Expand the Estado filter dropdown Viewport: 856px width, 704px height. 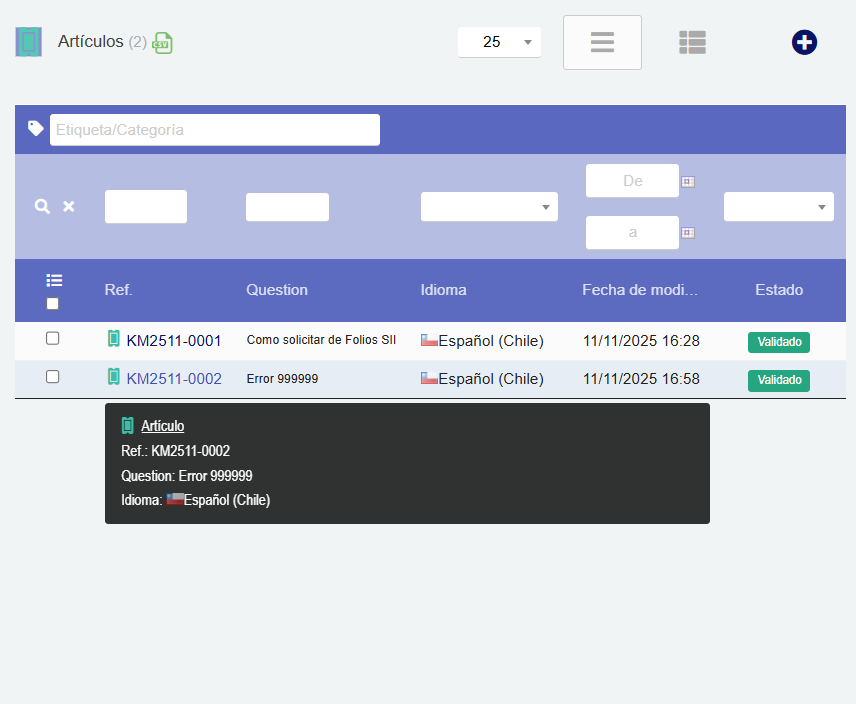pyautogui.click(x=778, y=207)
